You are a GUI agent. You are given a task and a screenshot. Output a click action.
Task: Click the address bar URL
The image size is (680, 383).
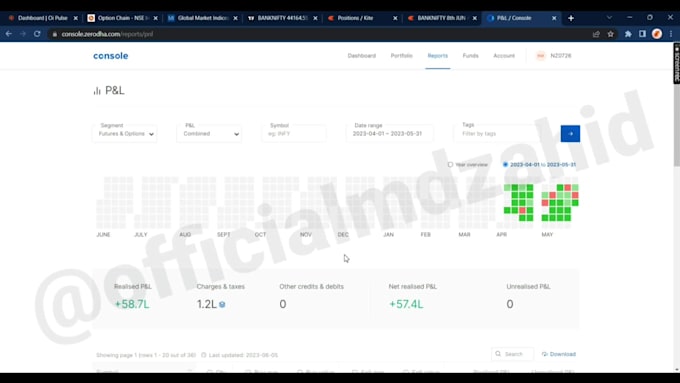[107, 34]
